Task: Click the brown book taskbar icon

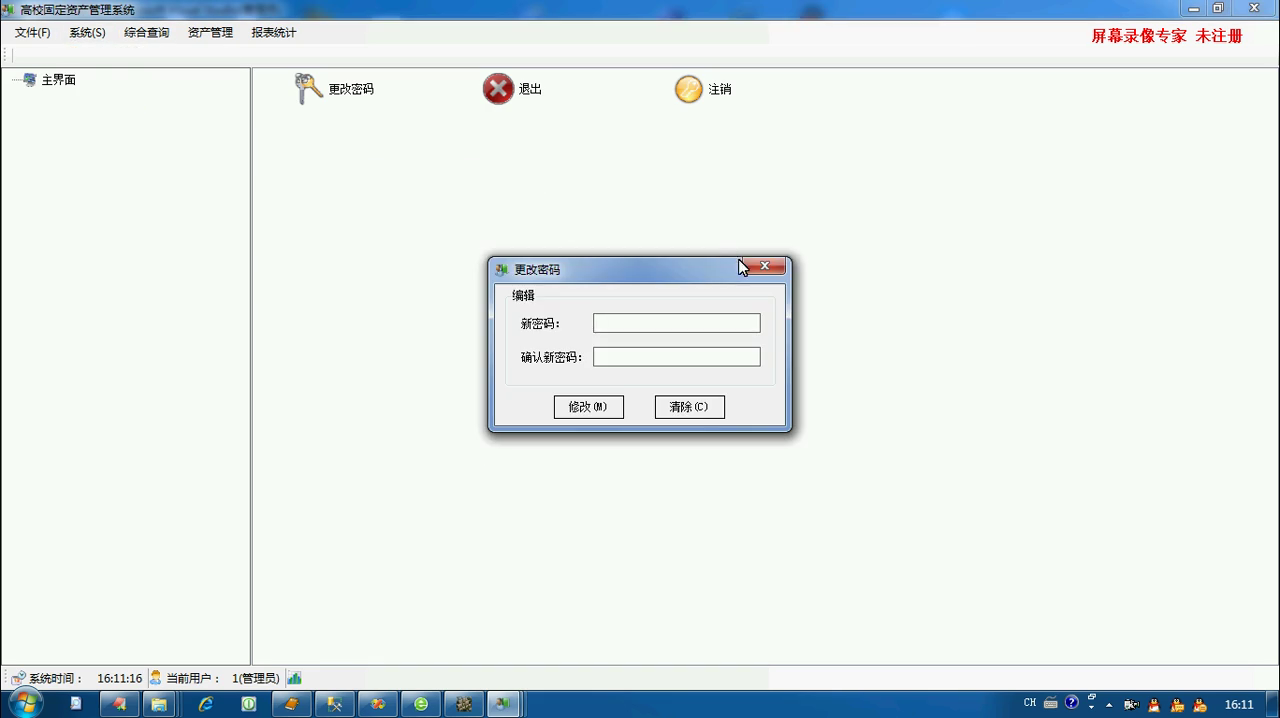Action: [291, 704]
